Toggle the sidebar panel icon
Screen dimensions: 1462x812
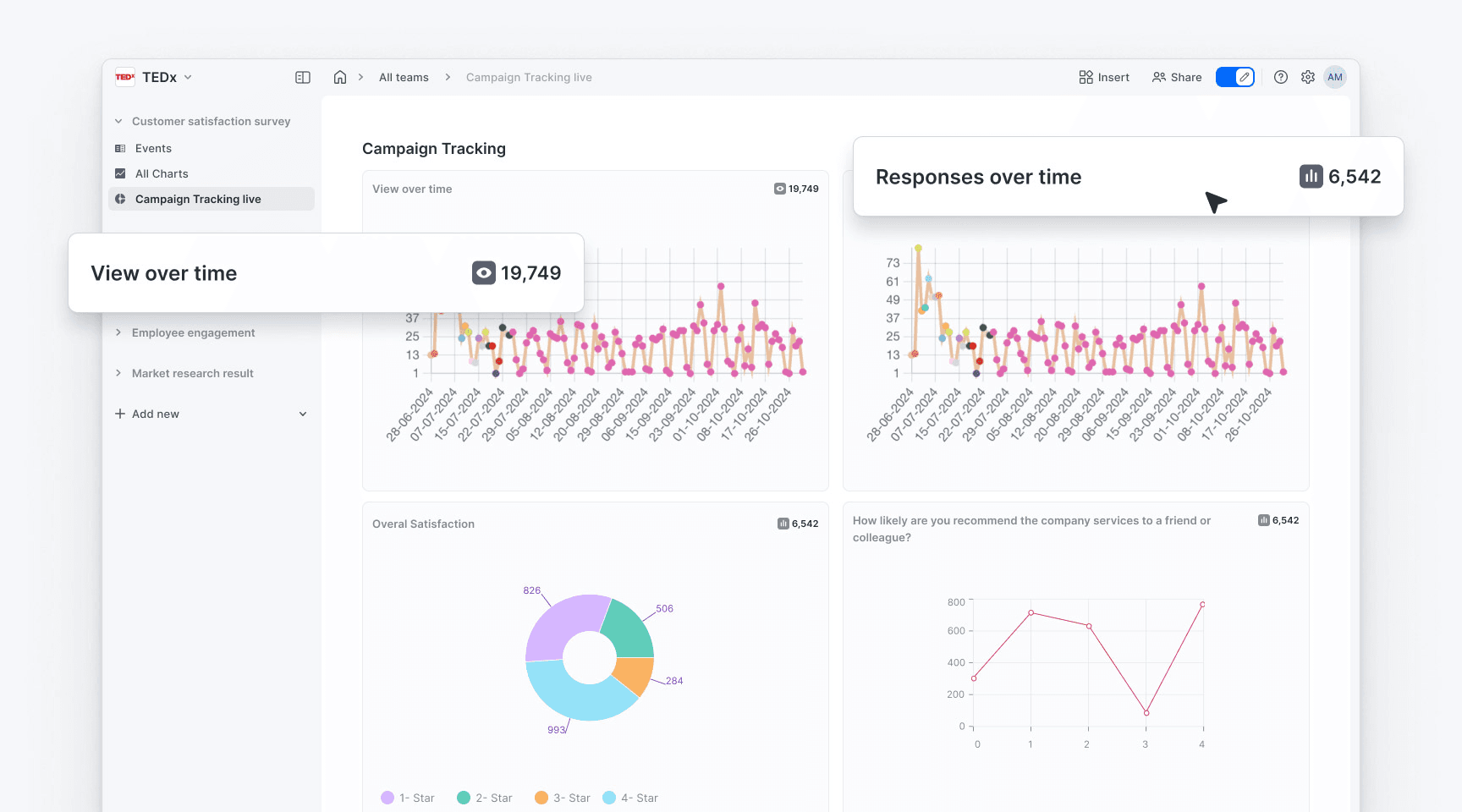click(x=303, y=77)
